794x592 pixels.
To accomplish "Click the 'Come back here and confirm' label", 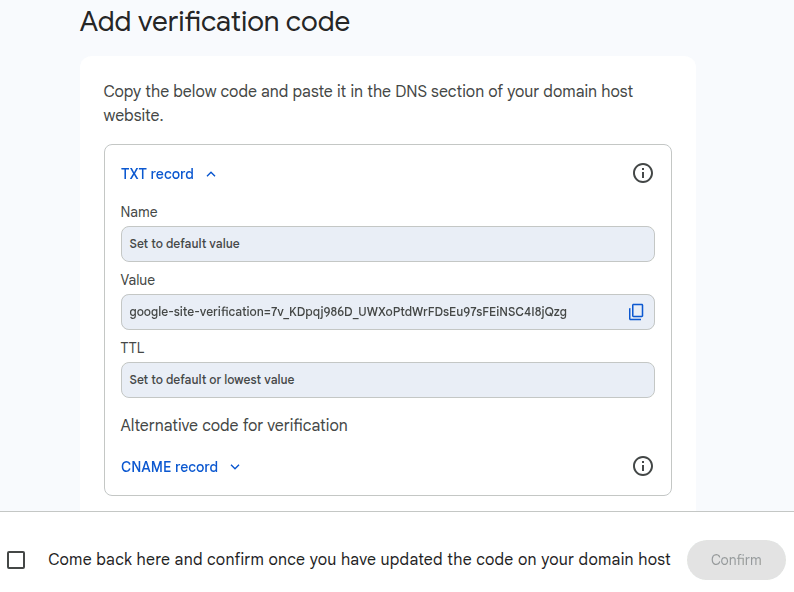I will point(359,559).
